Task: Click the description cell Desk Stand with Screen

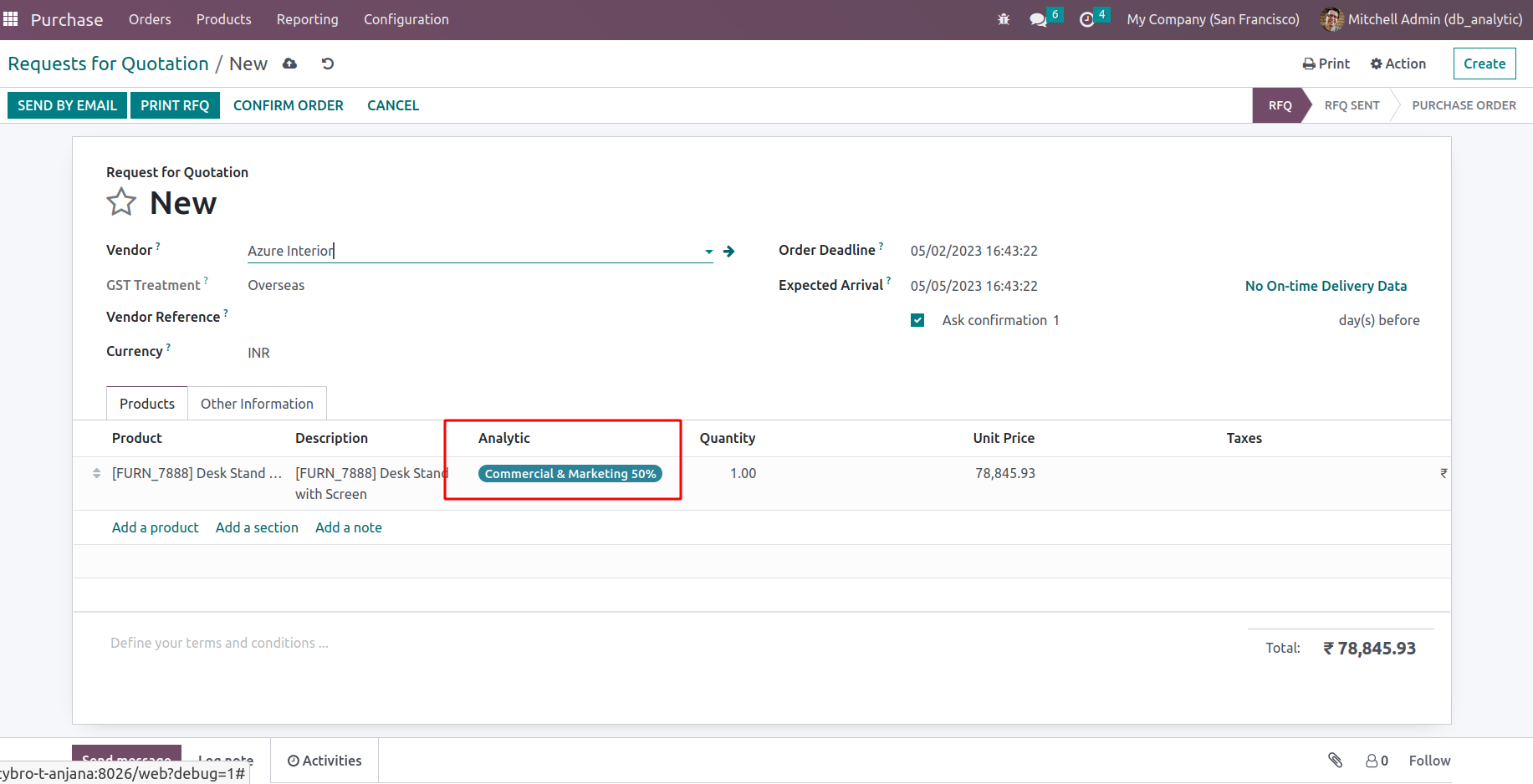Action: [372, 483]
